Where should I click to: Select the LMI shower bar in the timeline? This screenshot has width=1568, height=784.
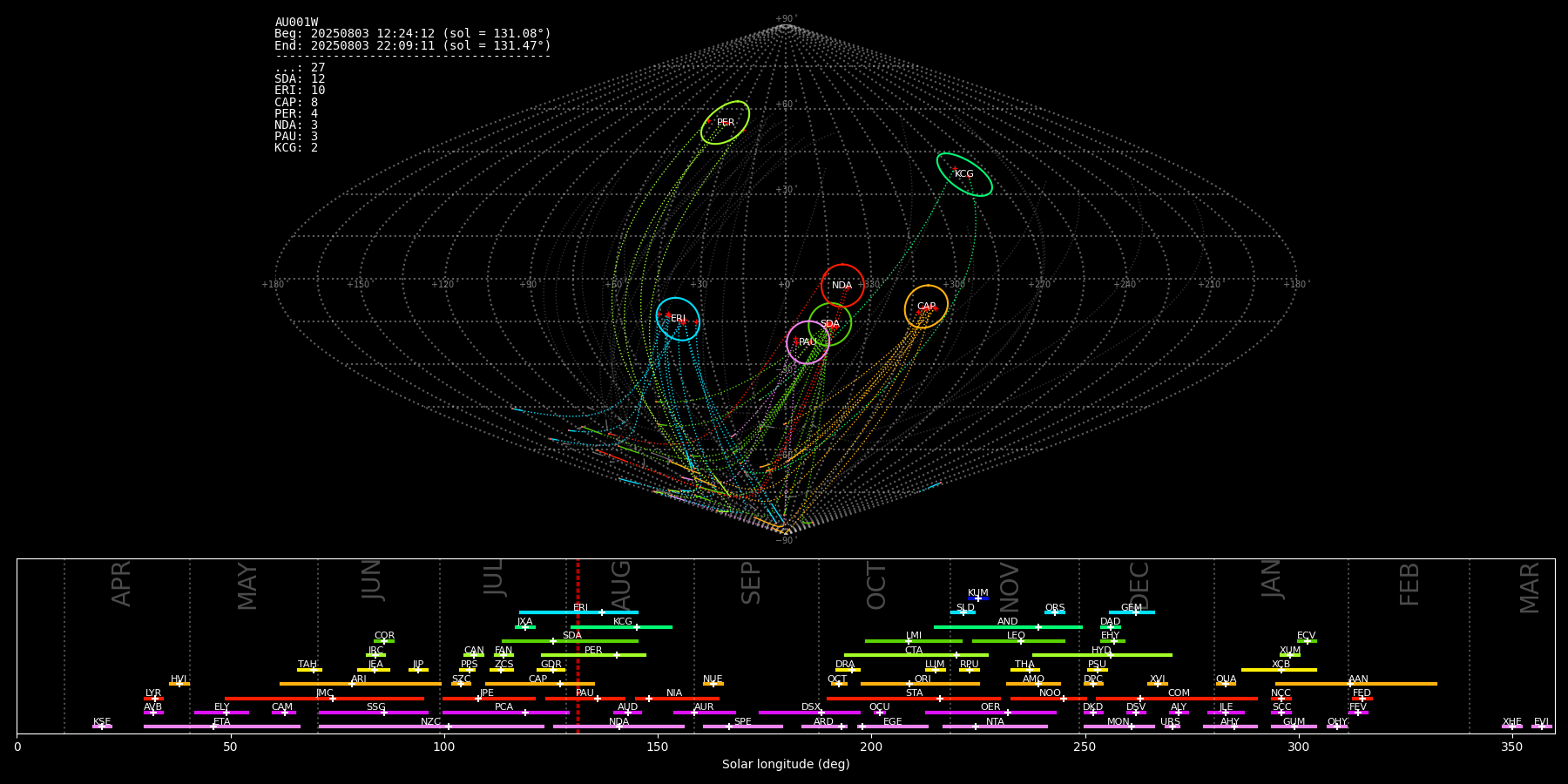pyautogui.click(x=914, y=641)
